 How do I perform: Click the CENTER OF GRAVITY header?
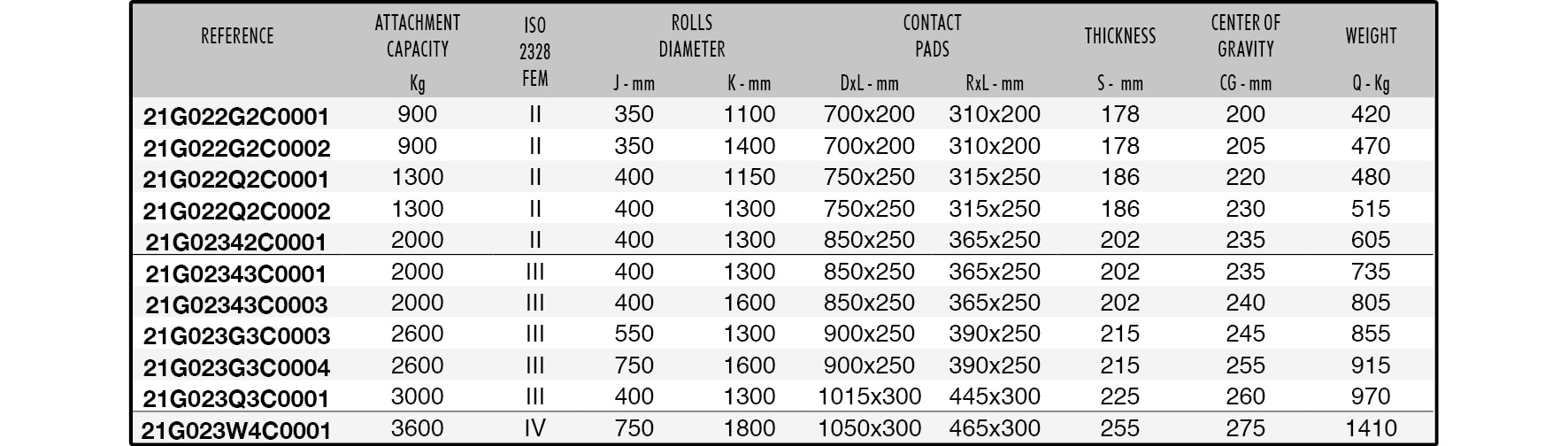tap(1245, 36)
